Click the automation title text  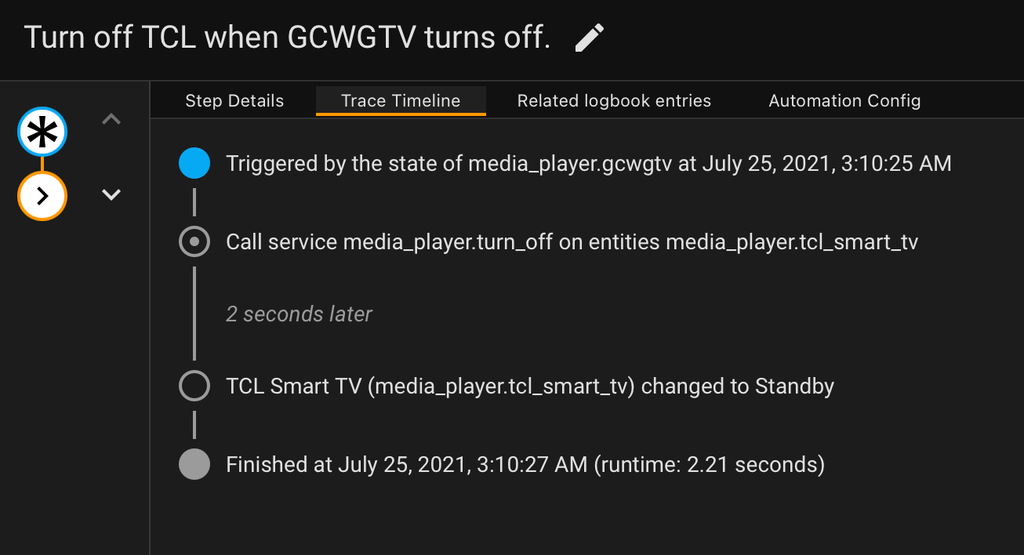[x=287, y=38]
